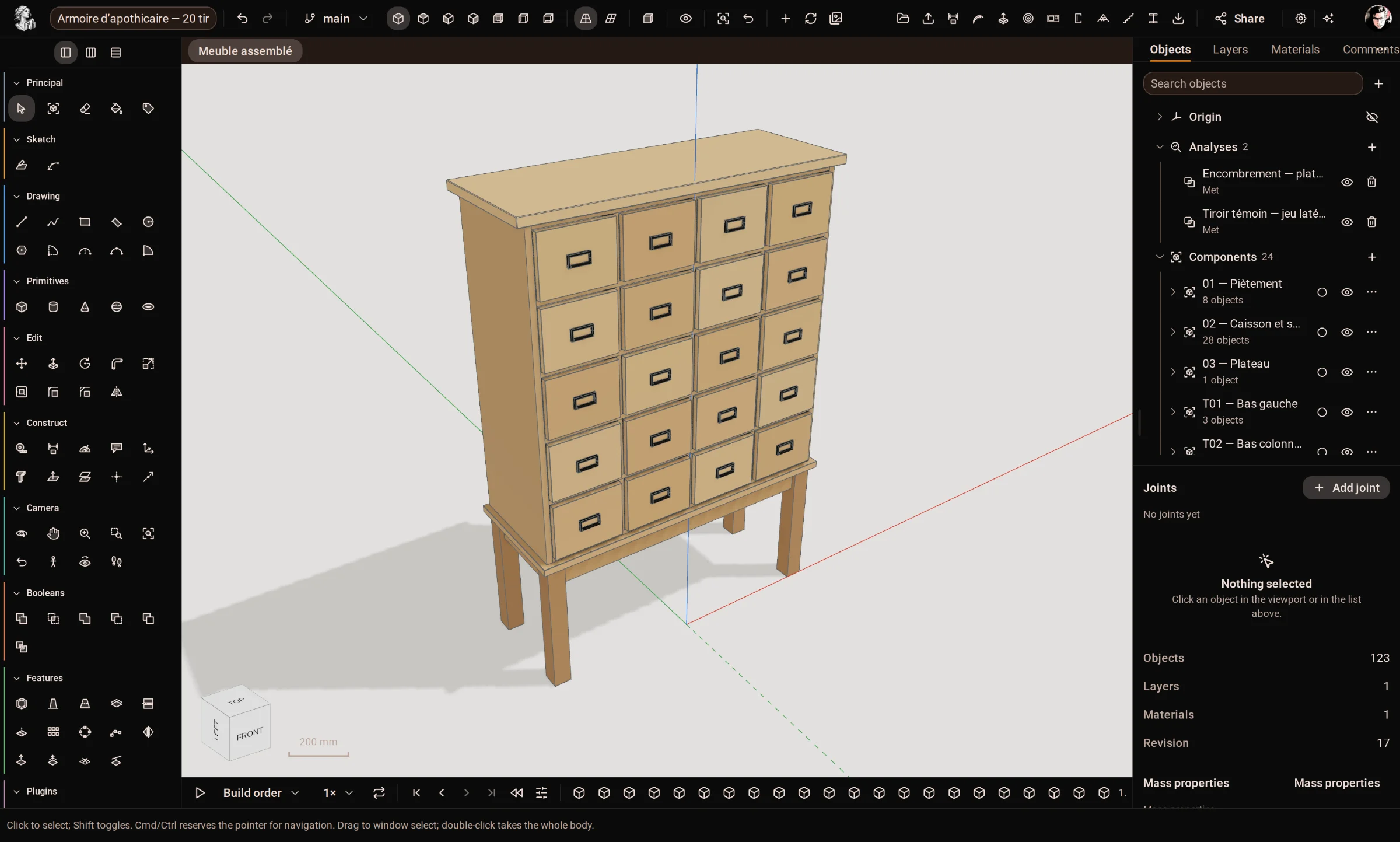Play the build order animation

(200, 793)
